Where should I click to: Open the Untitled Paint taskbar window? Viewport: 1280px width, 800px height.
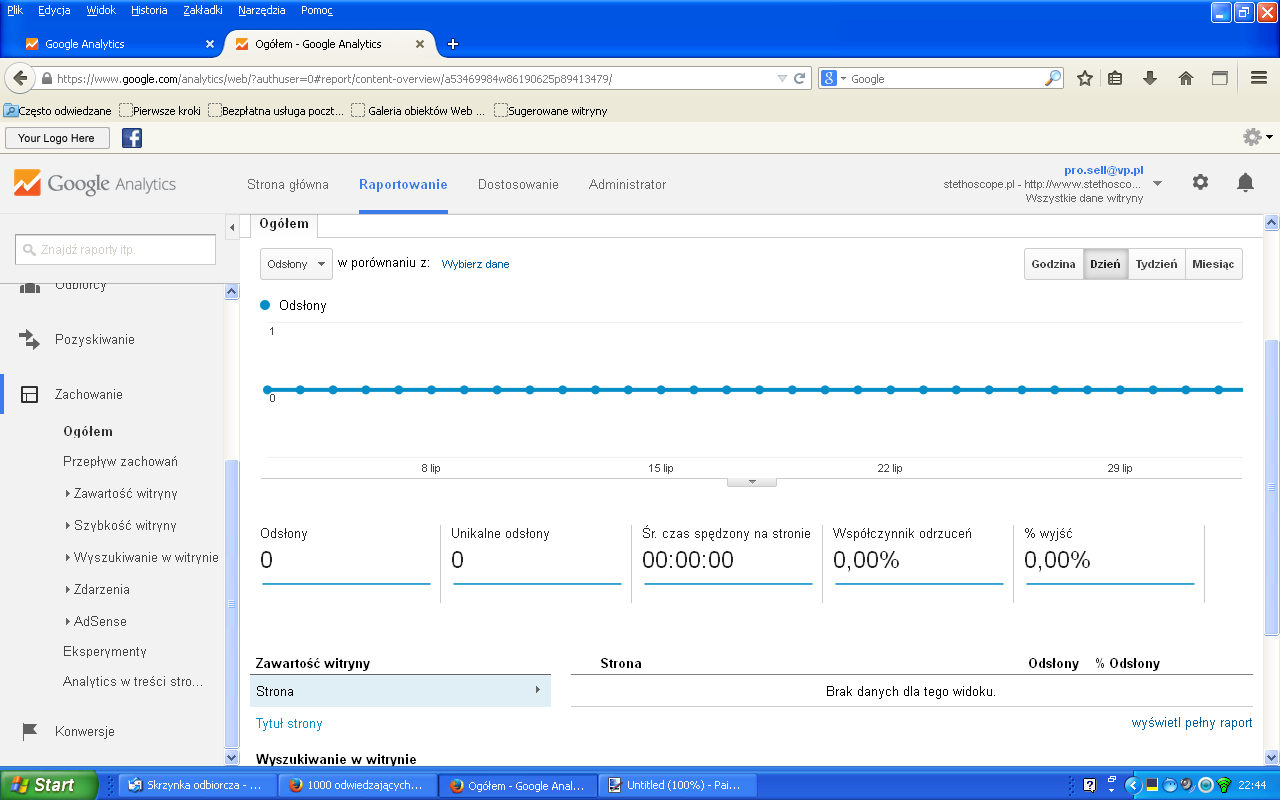676,785
